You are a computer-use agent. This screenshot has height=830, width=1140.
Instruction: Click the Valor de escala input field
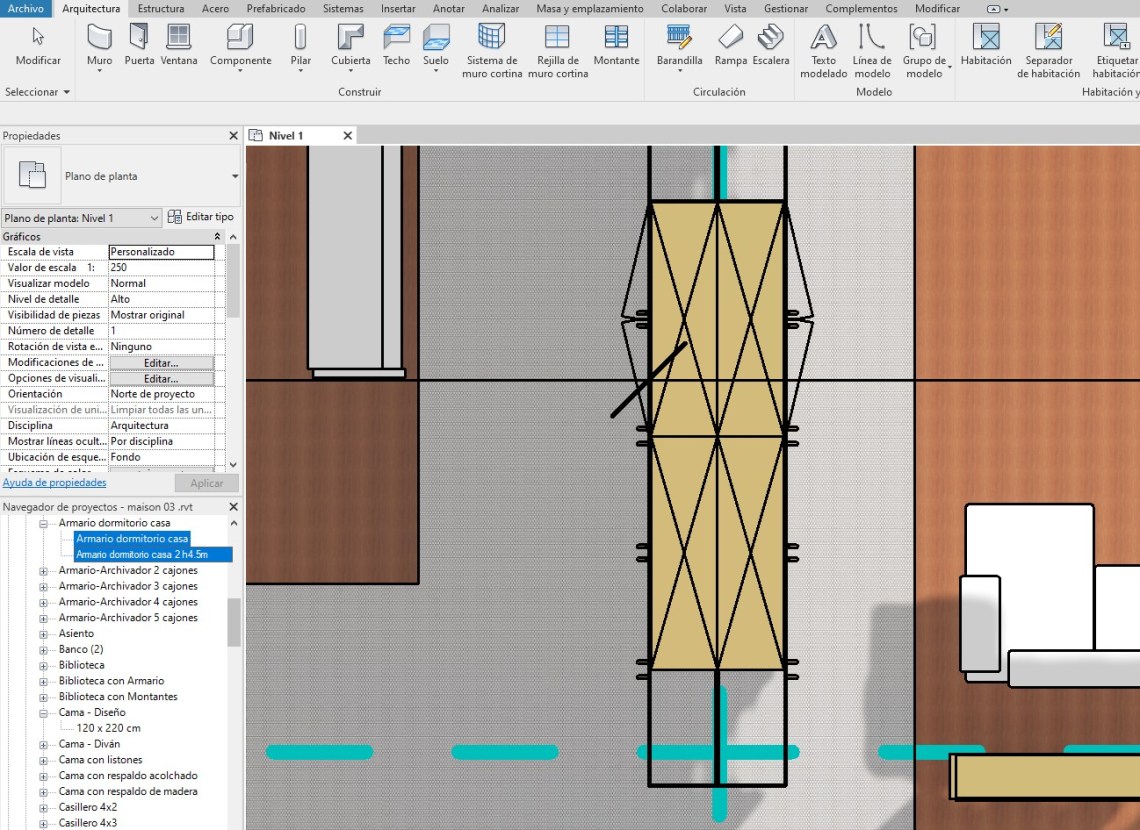pos(160,268)
